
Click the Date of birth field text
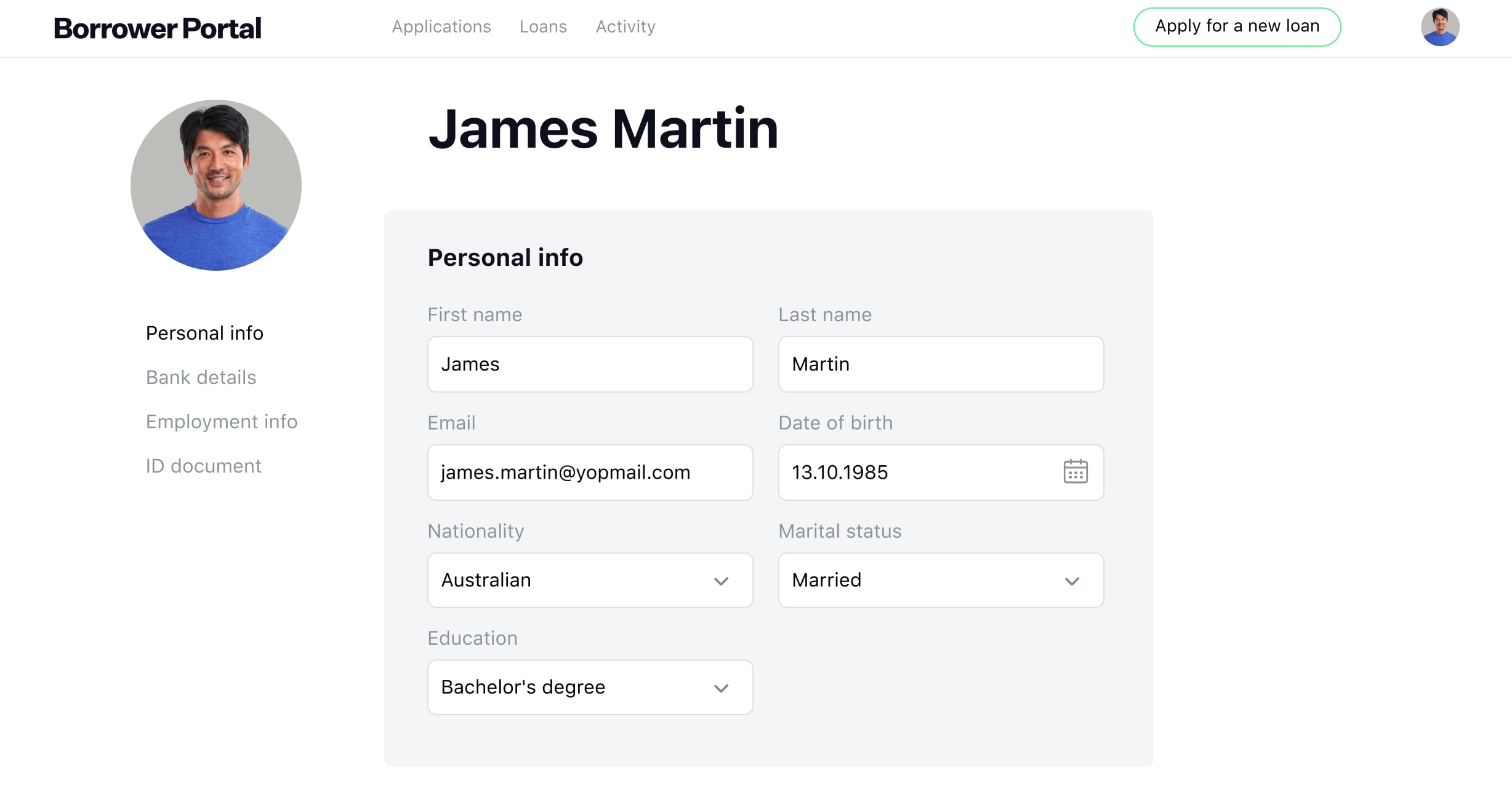[x=840, y=473]
